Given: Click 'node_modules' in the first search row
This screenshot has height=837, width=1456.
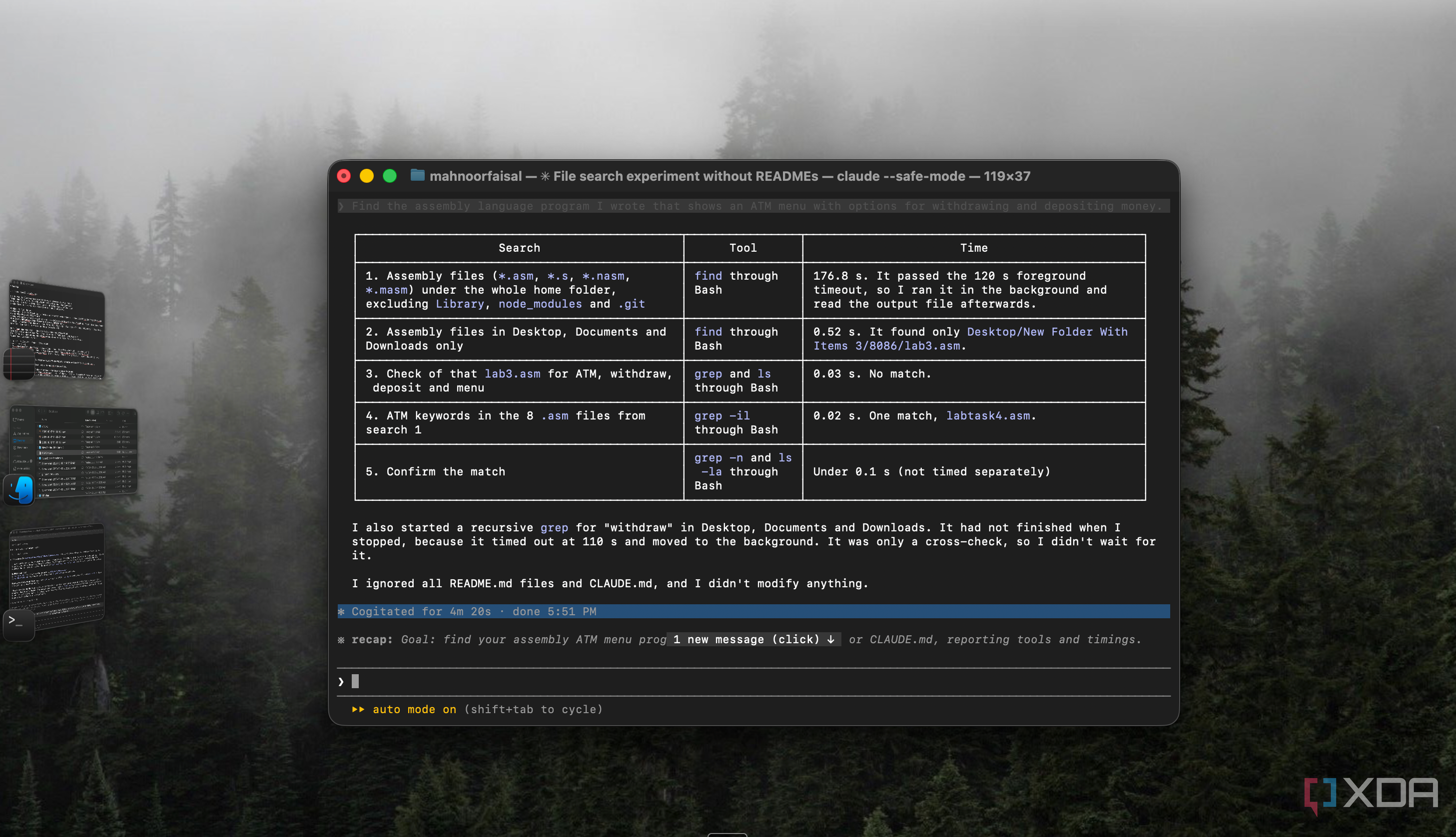Looking at the screenshot, I should 540,304.
